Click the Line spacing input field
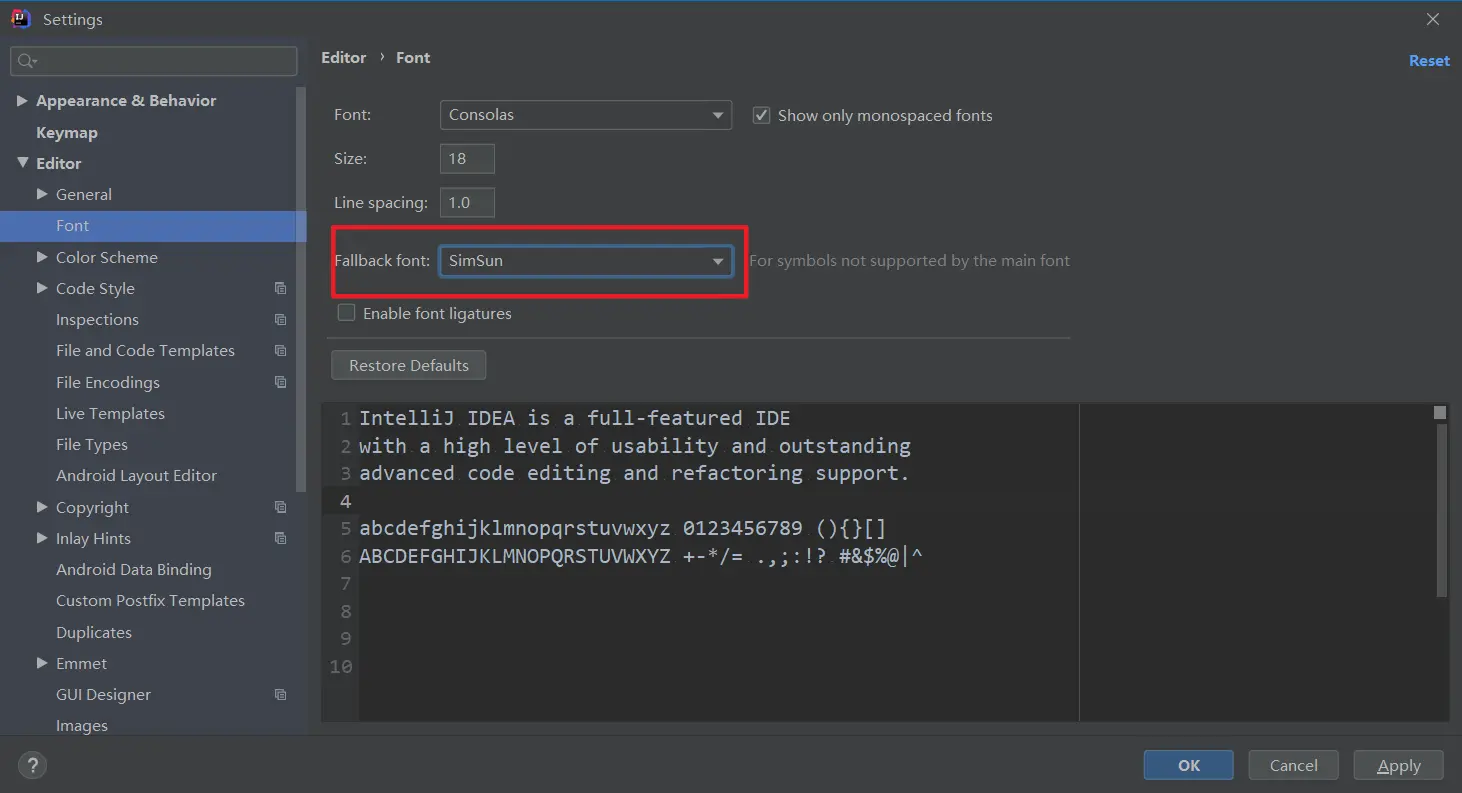 coord(467,203)
